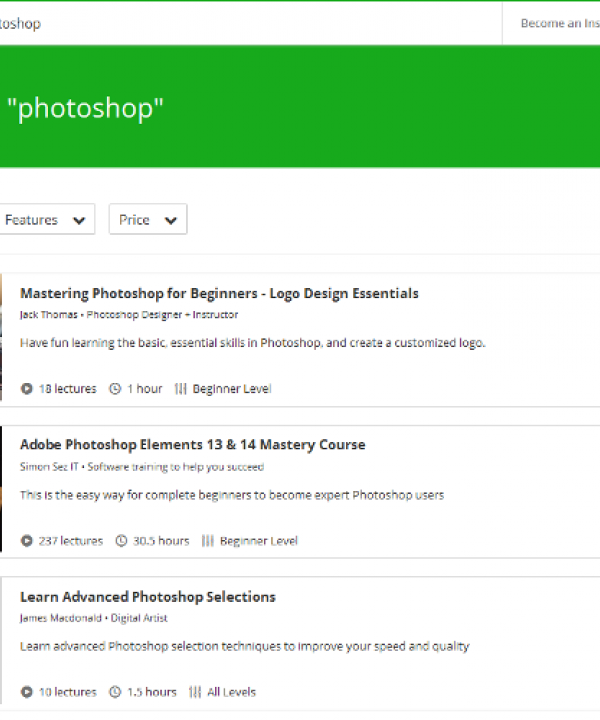600x720 pixels.
Task: Click the play icon beside 18 lectures
Action: pyautogui.click(x=27, y=389)
